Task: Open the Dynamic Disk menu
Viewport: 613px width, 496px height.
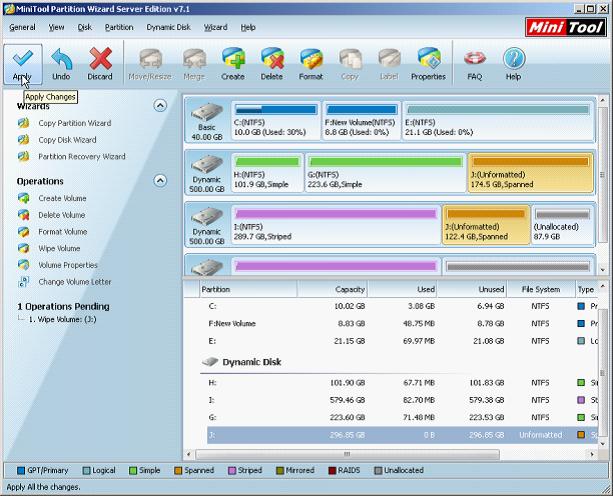Action: coord(168,27)
